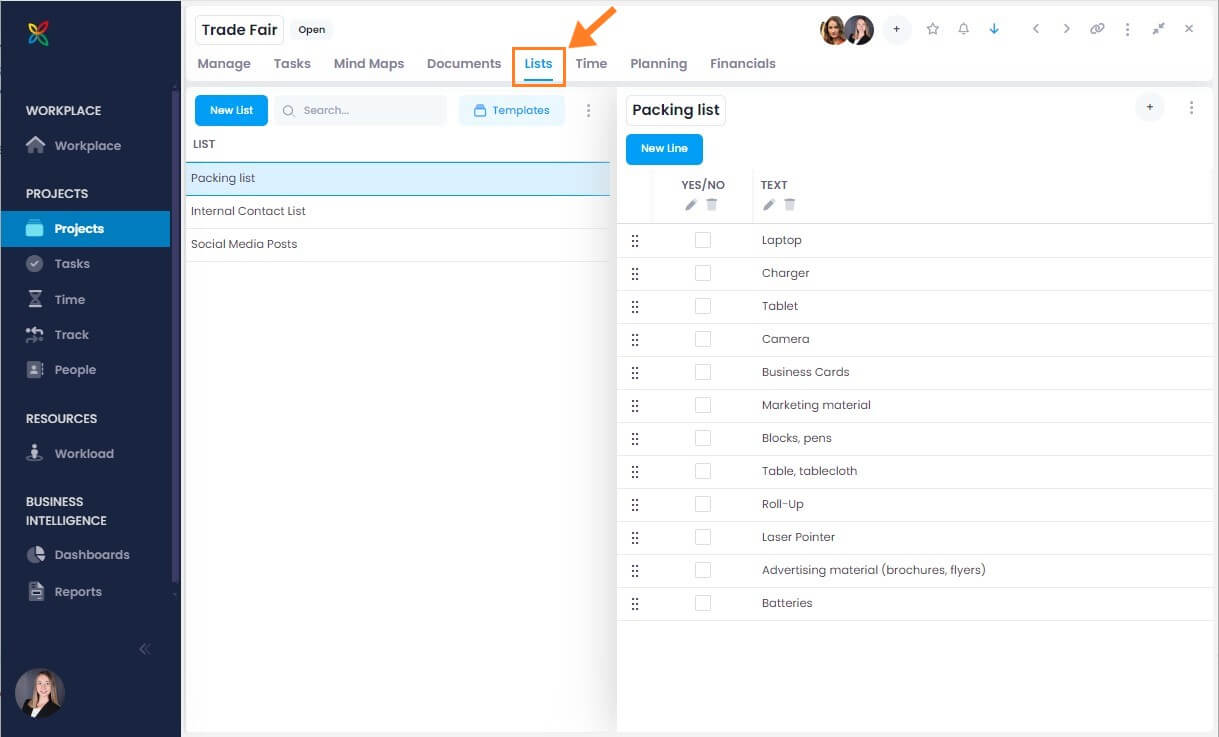Open project notifications via the bell icon
The image size is (1219, 737).
click(963, 29)
